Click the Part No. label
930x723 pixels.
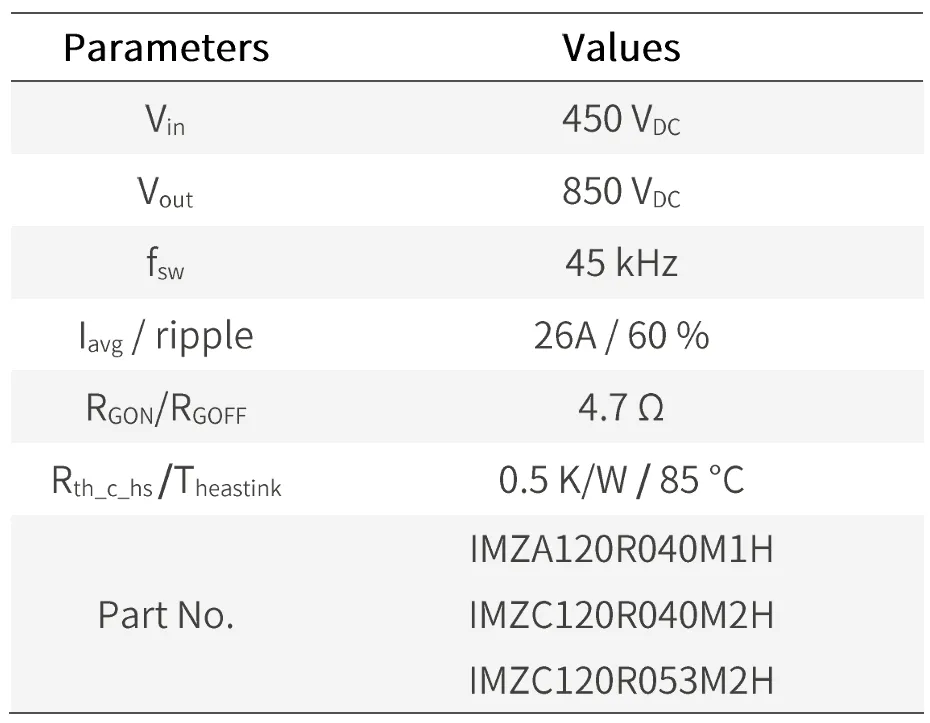(x=166, y=614)
